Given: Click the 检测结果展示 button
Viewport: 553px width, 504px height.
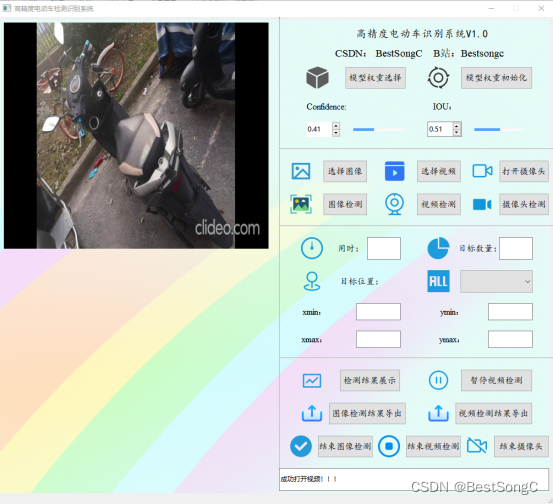Looking at the screenshot, I should [x=370, y=381].
